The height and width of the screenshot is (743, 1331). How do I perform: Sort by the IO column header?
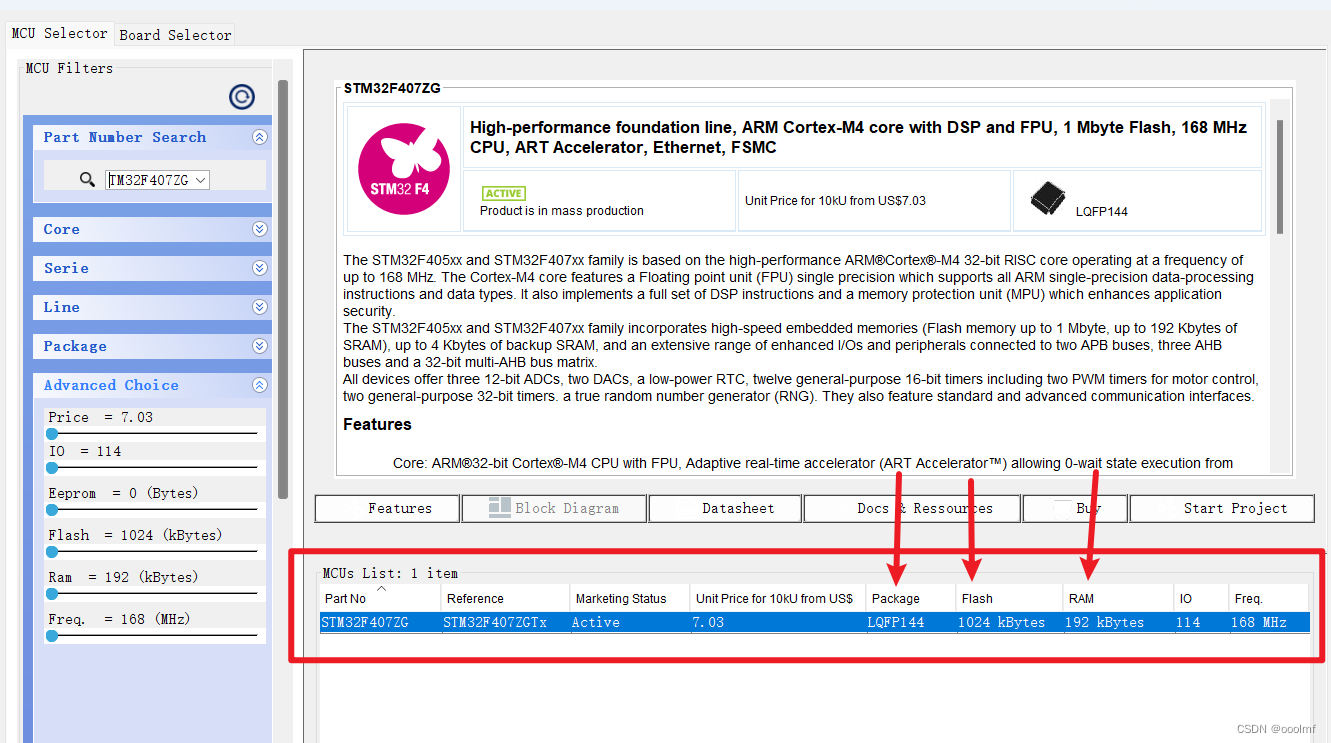(1201, 598)
